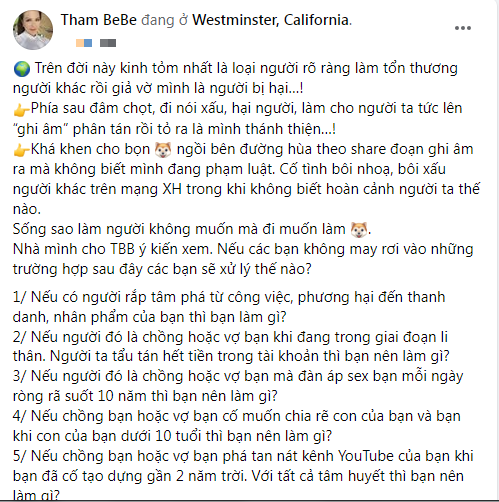Click question 2 line starting "2/ Nếu người đó"
Viewport: 499px width, 502px height.
click(x=230, y=337)
